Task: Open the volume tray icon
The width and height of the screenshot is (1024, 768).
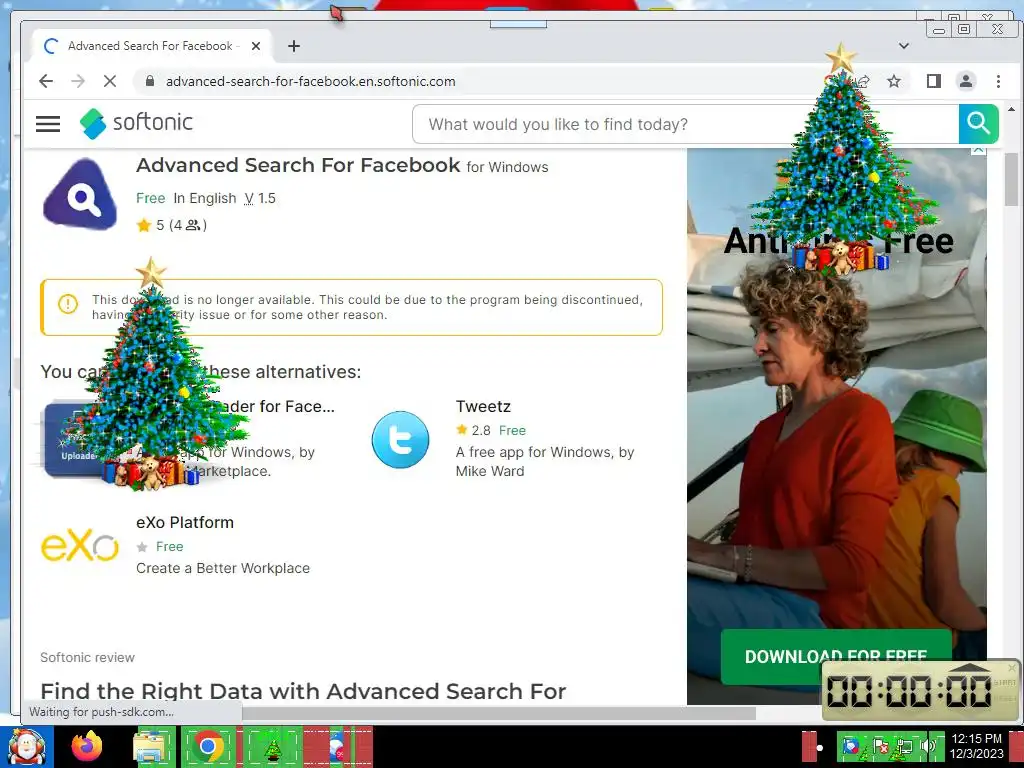Action: pos(929,746)
